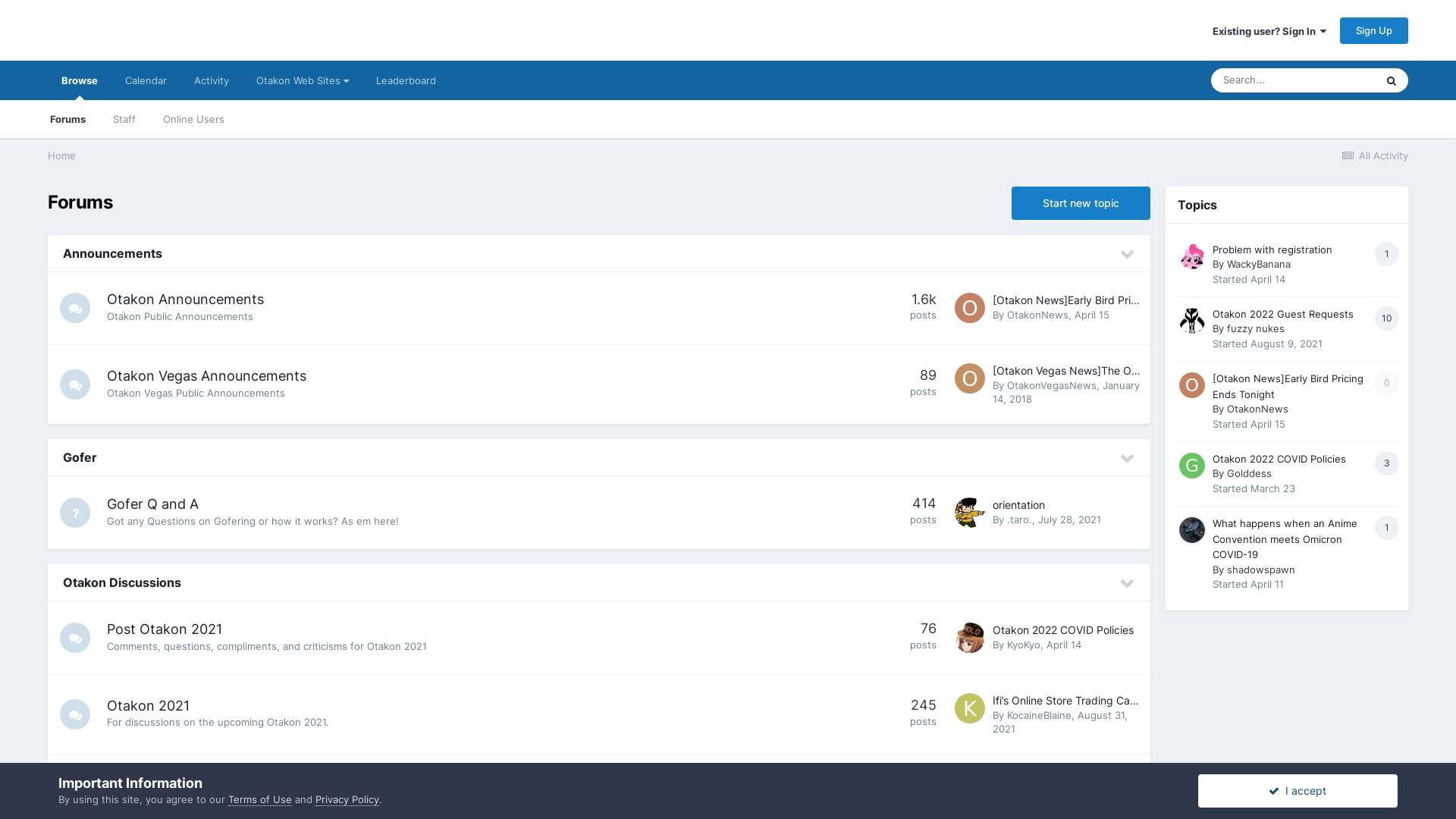
Task: Open Otakon Vegas Announcements forum title
Action: pos(207,376)
